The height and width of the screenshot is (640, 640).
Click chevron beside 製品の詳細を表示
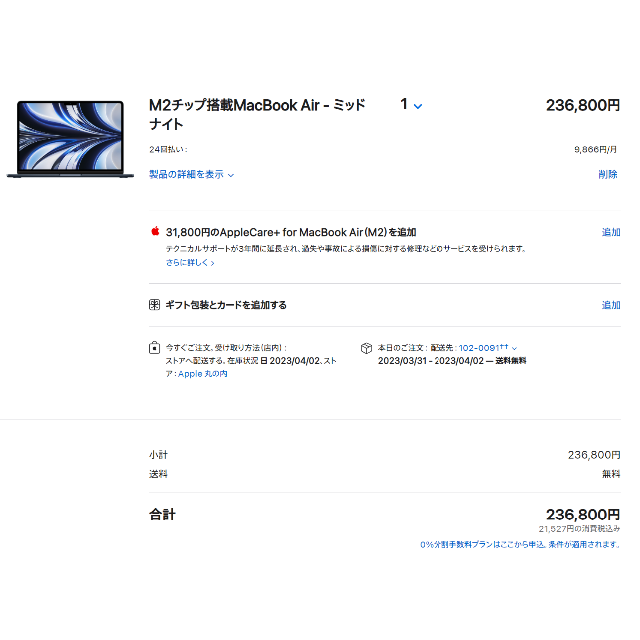(x=231, y=176)
